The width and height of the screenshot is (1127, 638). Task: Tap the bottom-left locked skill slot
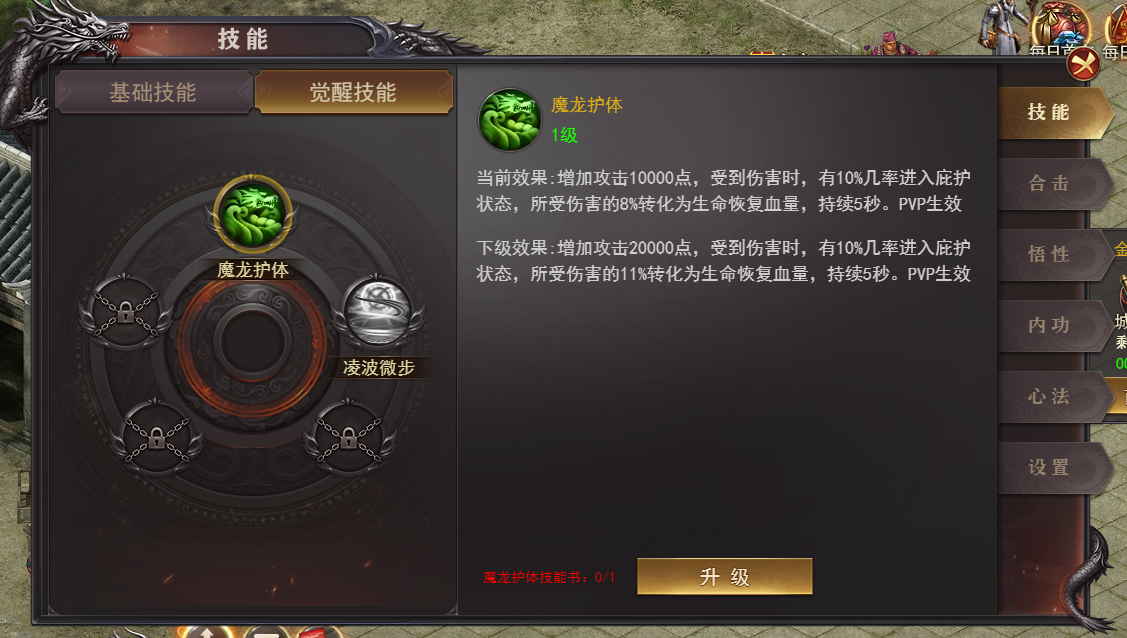[x=157, y=438]
